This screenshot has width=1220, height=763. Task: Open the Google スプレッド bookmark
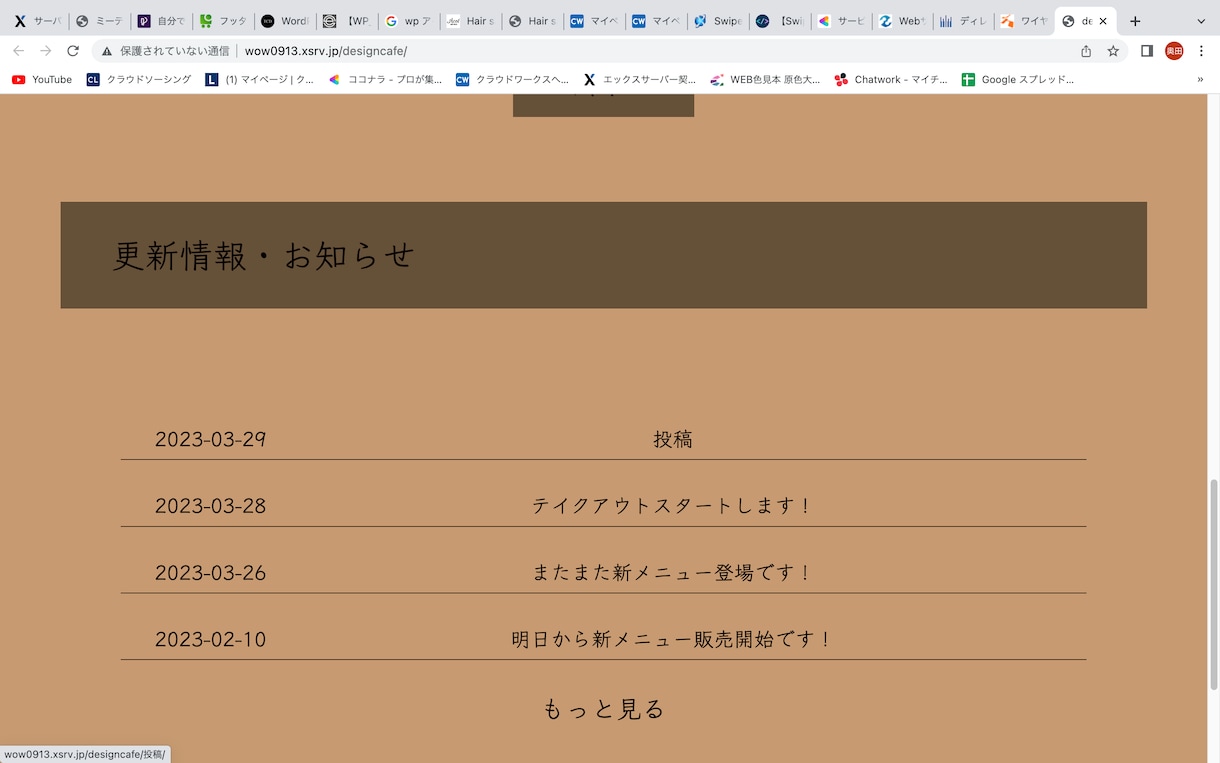(x=1018, y=79)
